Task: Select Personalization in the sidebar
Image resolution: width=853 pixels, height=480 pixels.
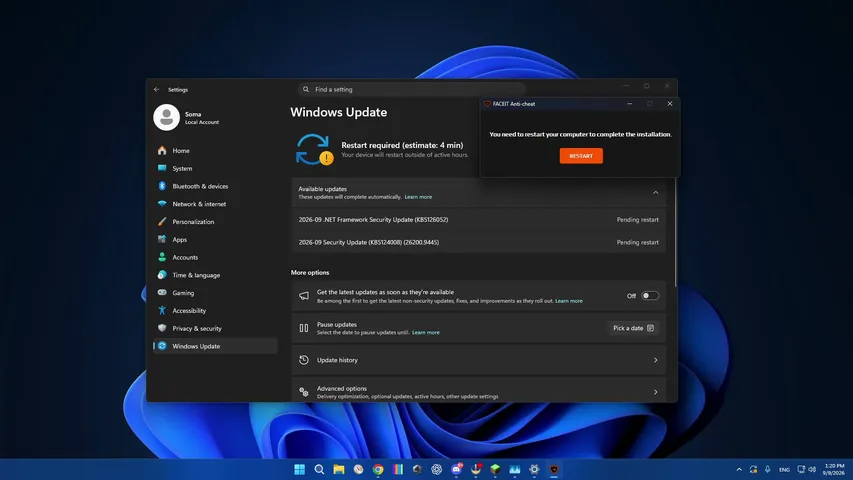Action: click(x=215, y=221)
